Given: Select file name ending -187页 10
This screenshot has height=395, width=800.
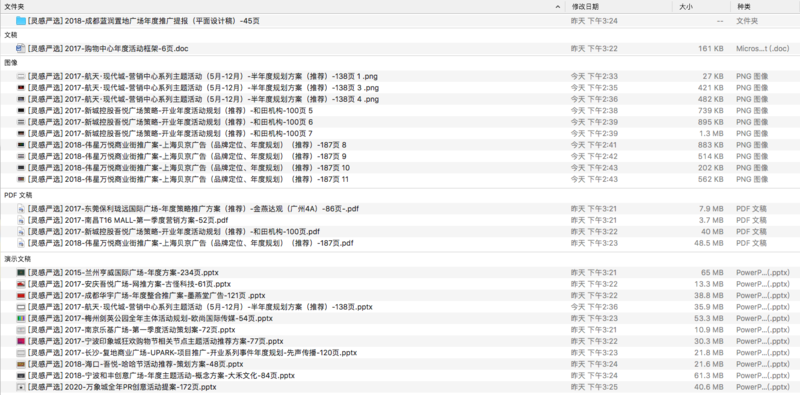Looking at the screenshot, I should 189,168.
